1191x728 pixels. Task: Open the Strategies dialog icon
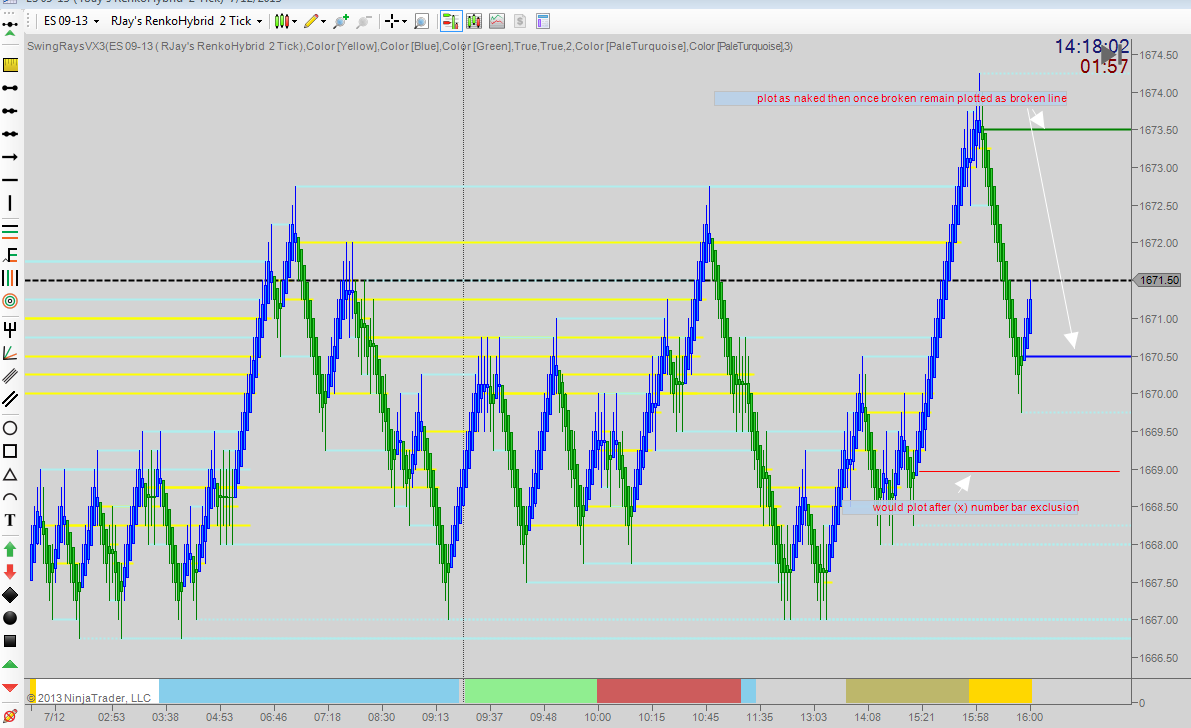point(520,21)
